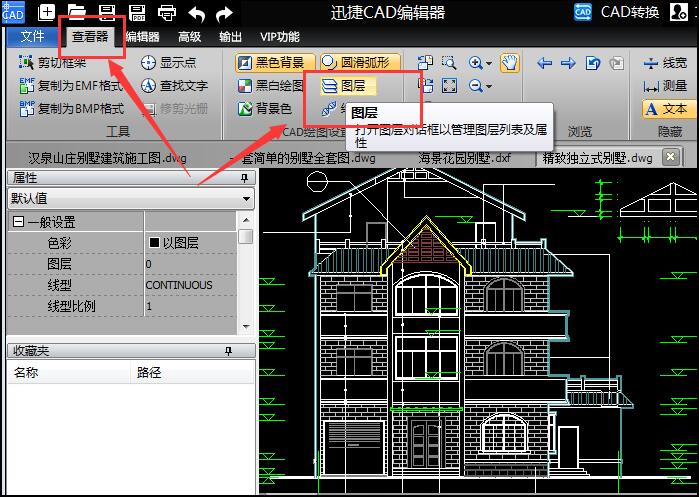The height and width of the screenshot is (497, 699).
Task: Click the new drawing icon in title bar
Action: 47,12
